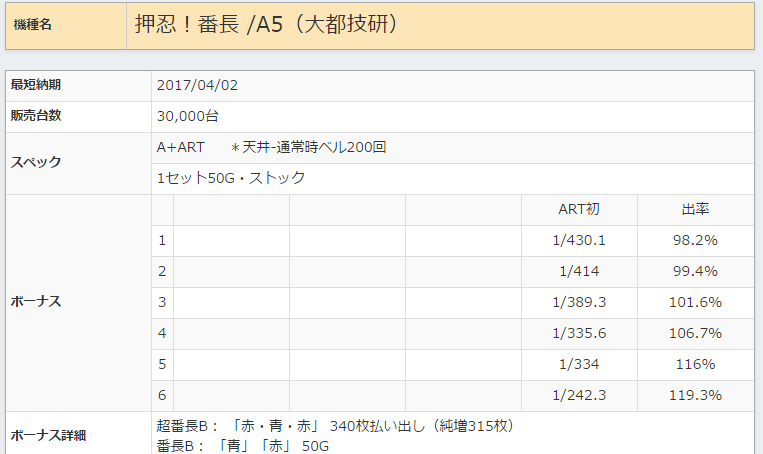Click setting number 1 in the bonus table
This screenshot has height=454, width=763.
click(x=162, y=240)
